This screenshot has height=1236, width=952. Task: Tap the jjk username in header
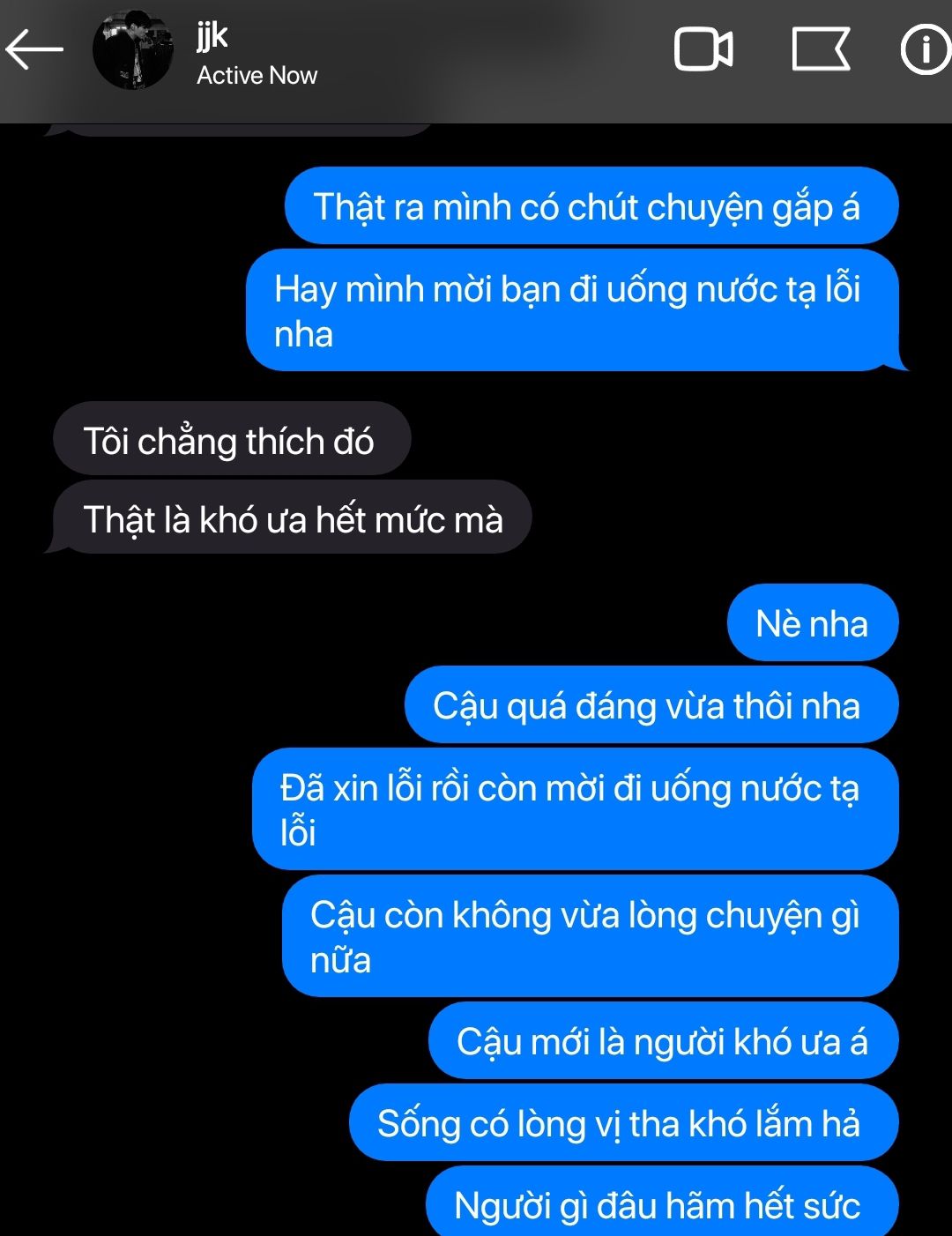[x=212, y=35]
